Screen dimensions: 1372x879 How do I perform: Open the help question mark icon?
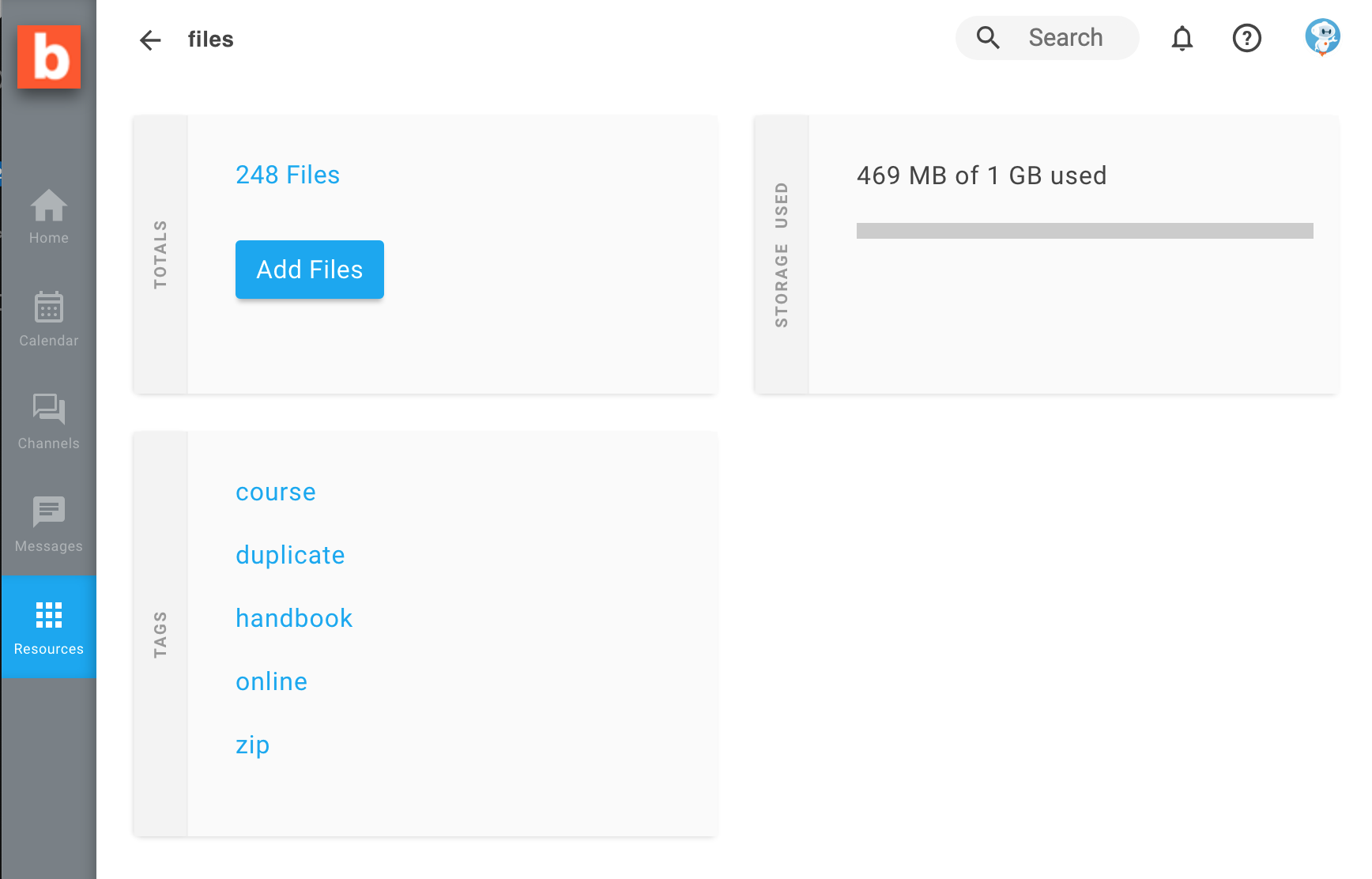pyautogui.click(x=1246, y=38)
